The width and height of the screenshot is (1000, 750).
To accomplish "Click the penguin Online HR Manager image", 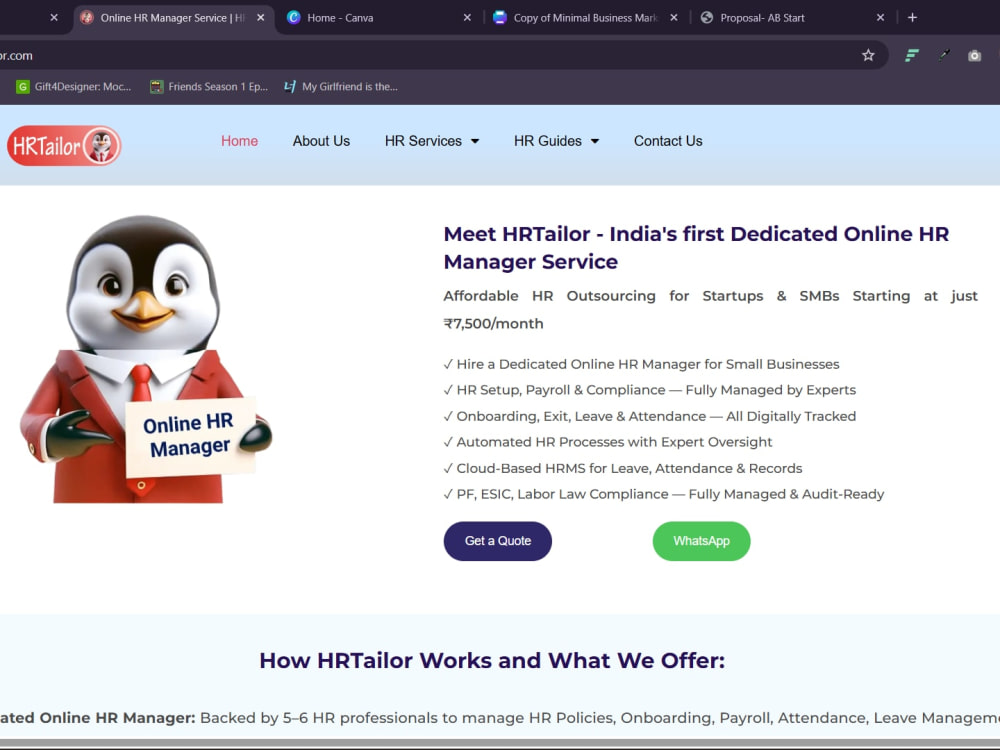I will tap(145, 359).
